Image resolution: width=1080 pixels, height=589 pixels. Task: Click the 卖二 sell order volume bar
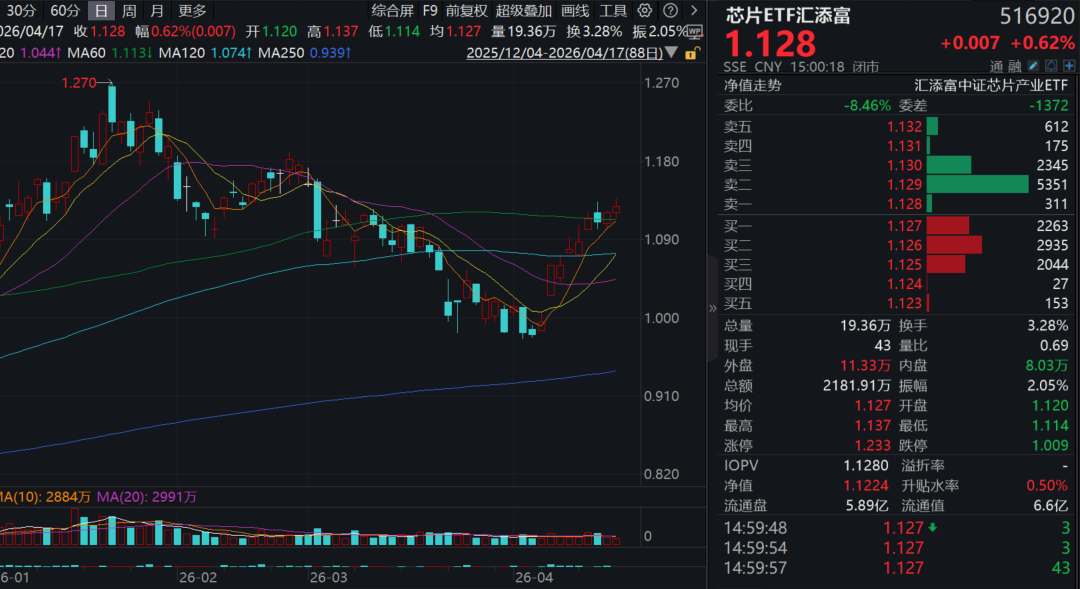(977, 184)
